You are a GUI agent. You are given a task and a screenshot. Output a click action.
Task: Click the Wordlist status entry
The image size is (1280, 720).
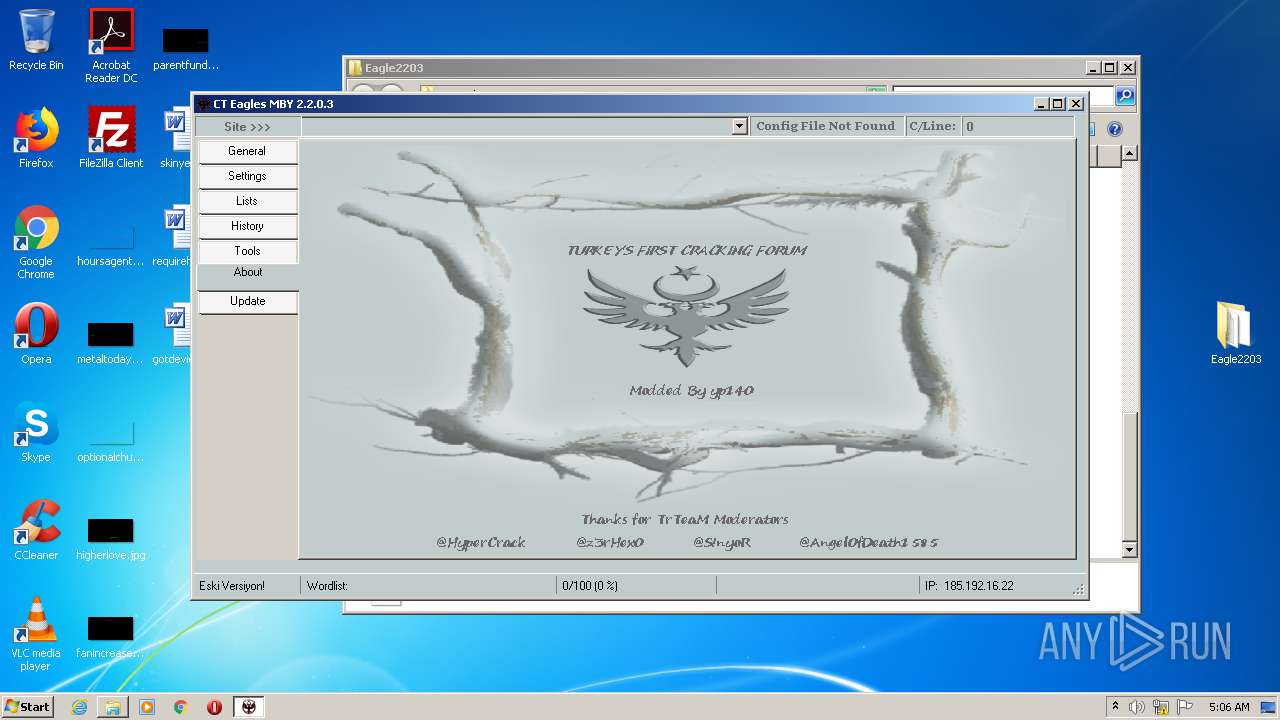[x=327, y=586]
